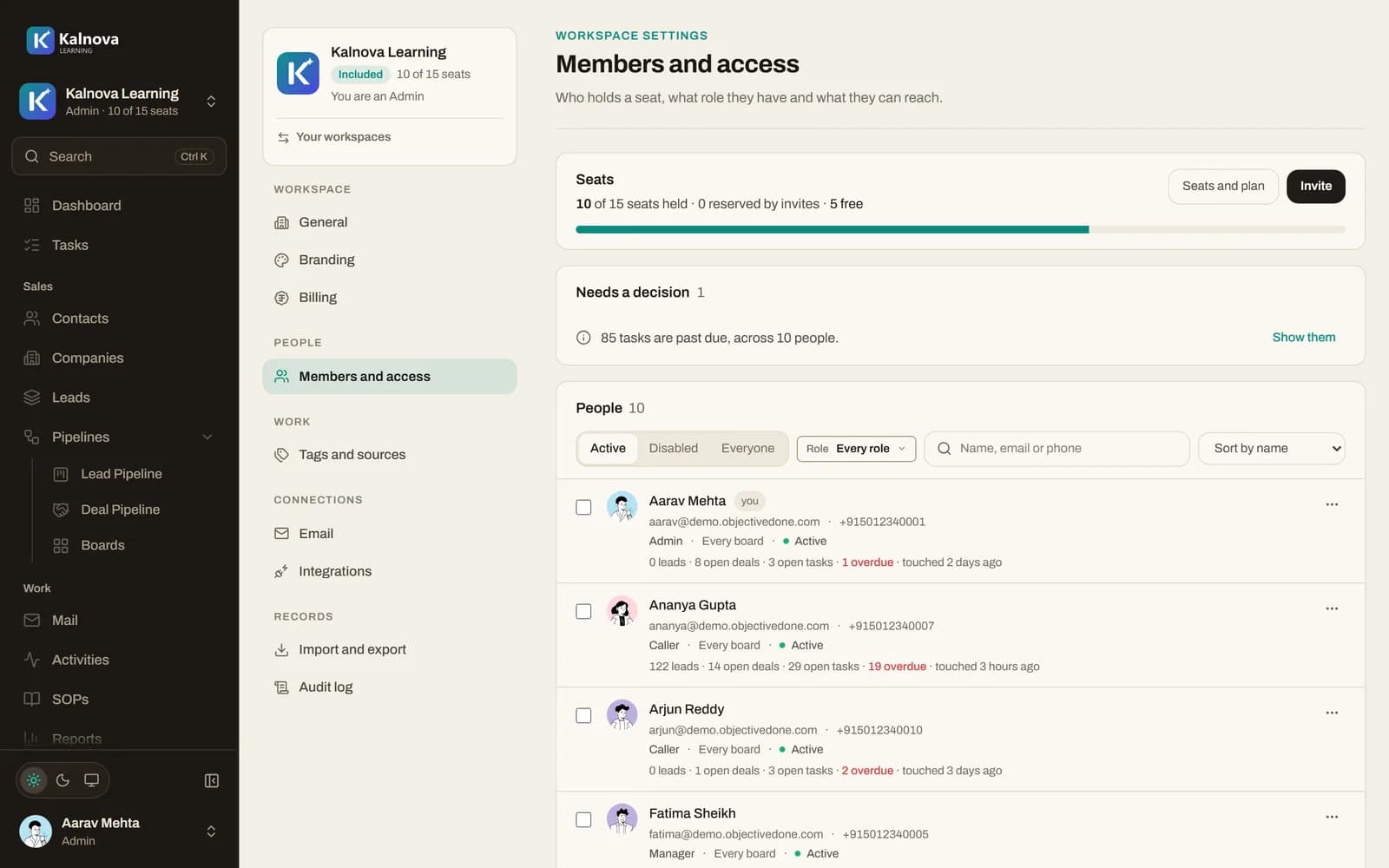Open the more options menu for Ananya Gupta
Screen dimensions: 1389x868
(1332, 608)
